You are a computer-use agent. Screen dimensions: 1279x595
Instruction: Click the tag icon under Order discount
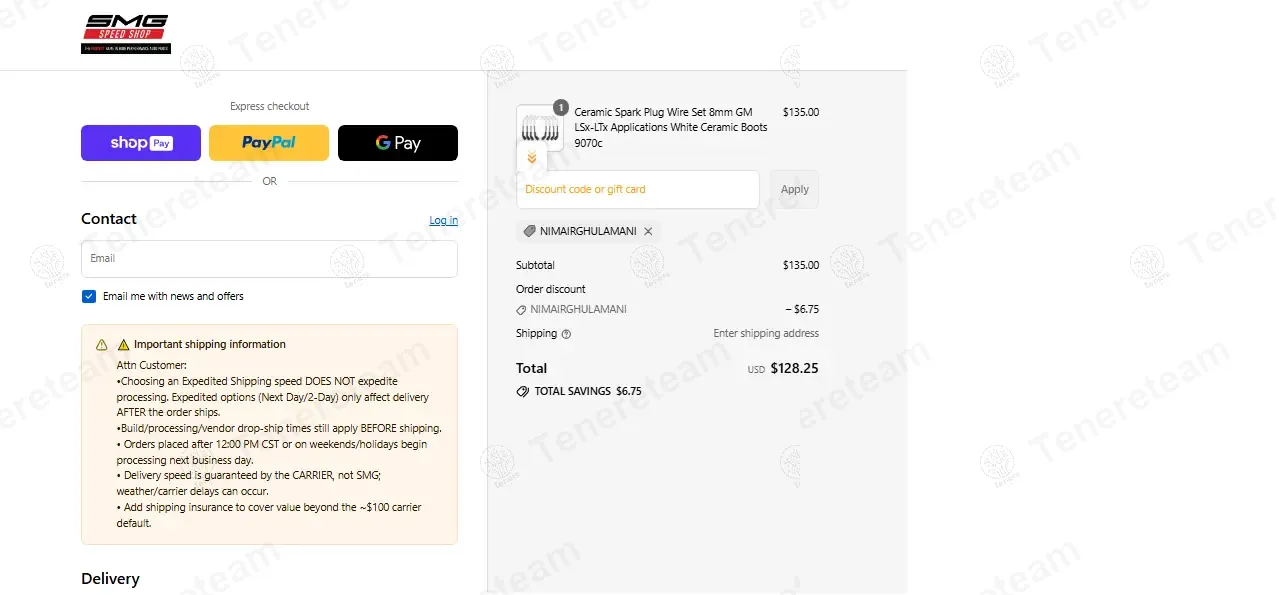(521, 310)
